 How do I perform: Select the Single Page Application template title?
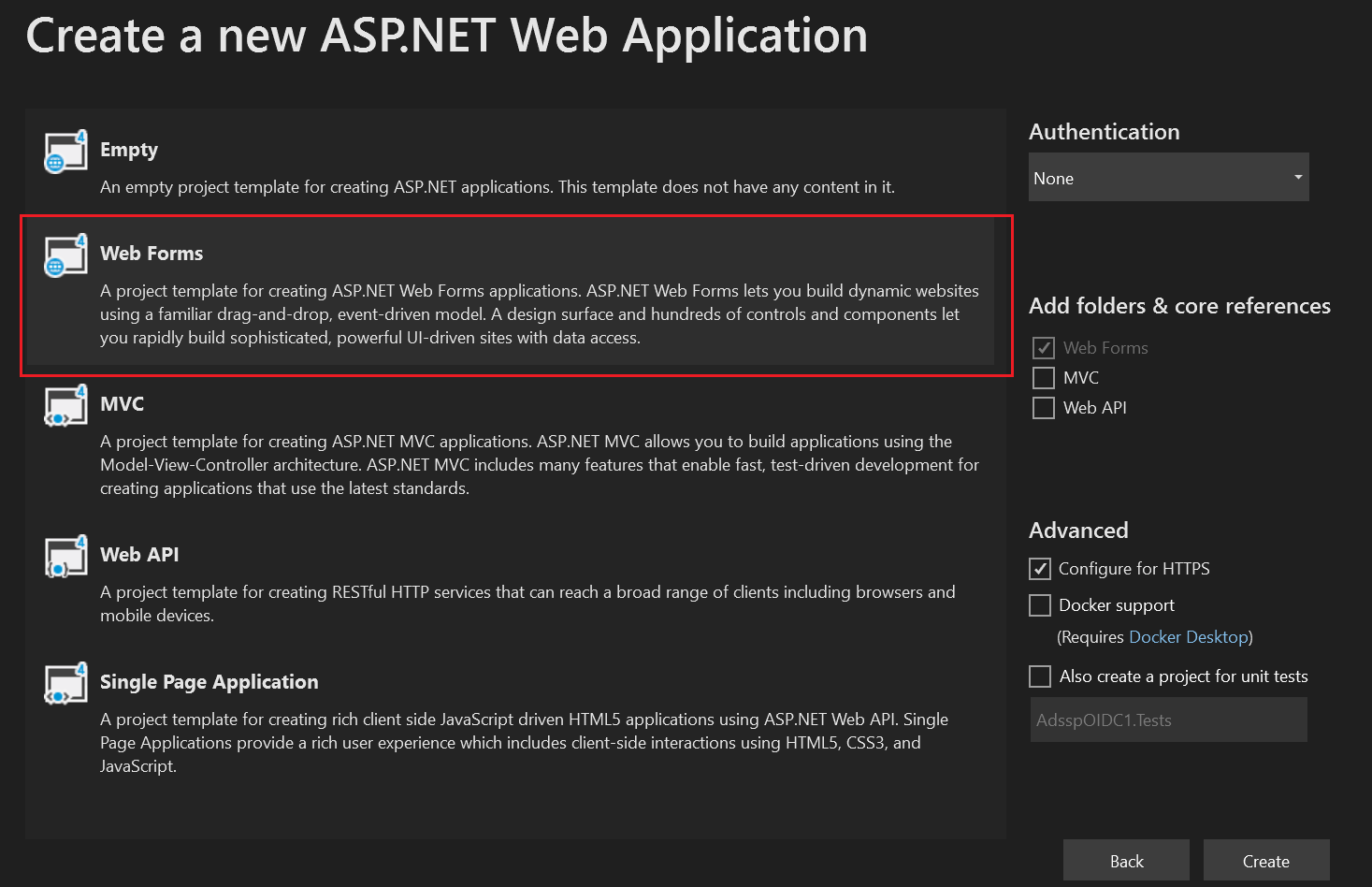tap(209, 682)
